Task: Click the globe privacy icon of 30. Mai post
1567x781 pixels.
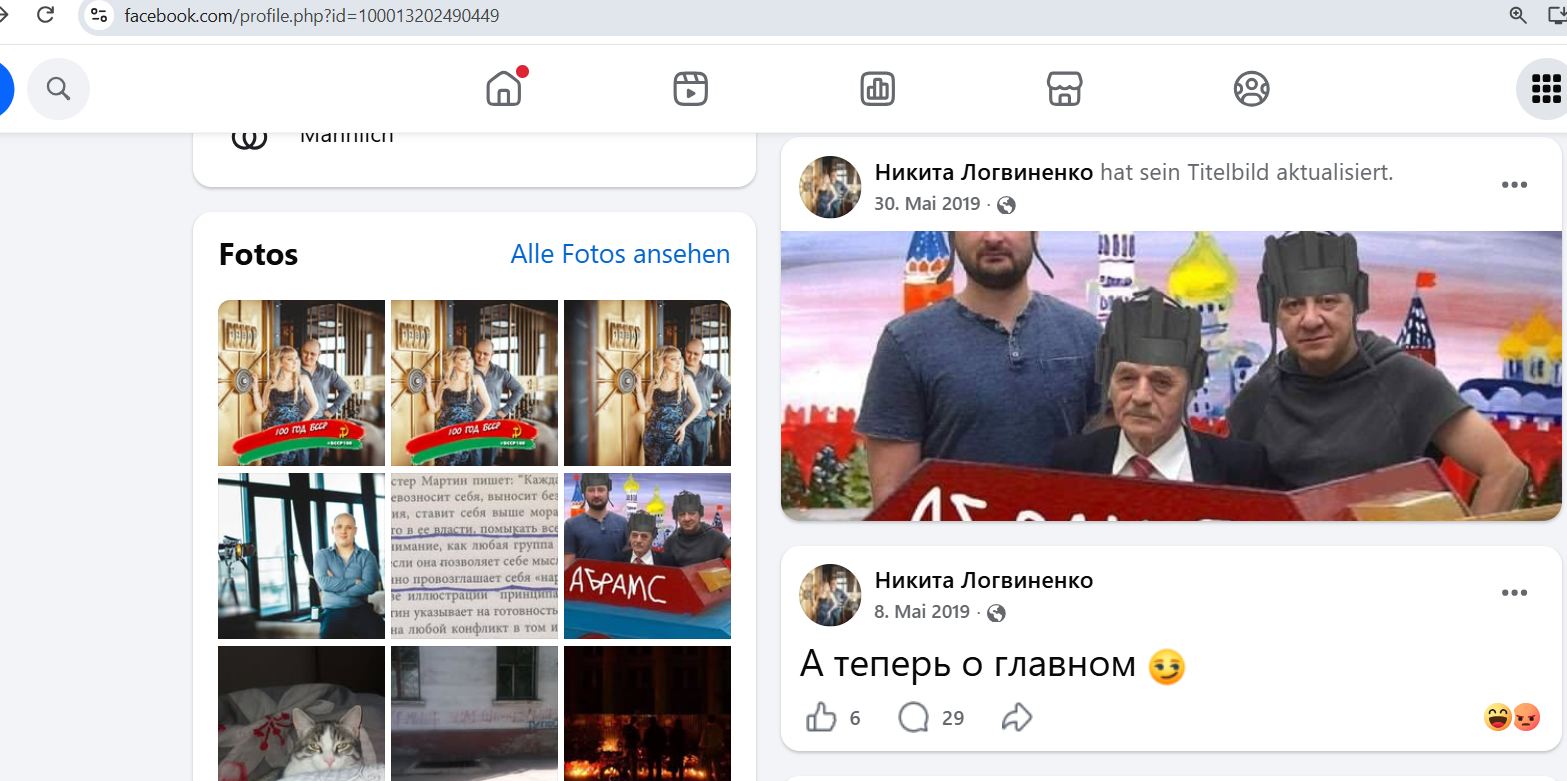Action: pyautogui.click(x=1007, y=205)
